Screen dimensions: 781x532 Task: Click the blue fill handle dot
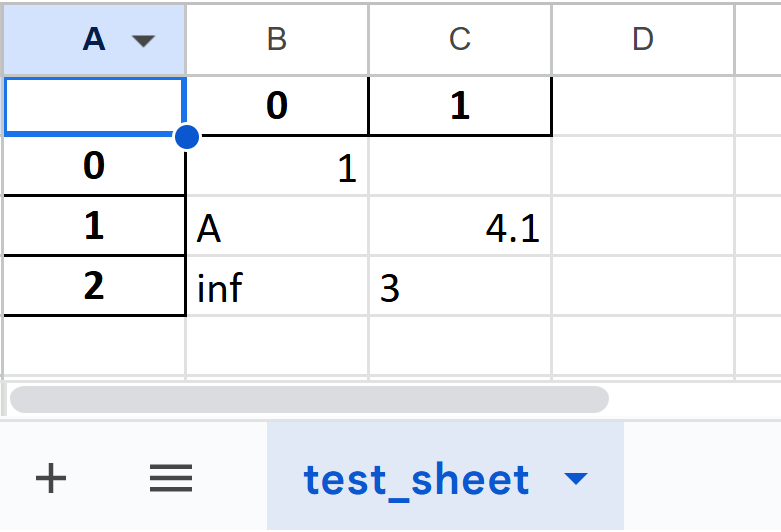[x=186, y=137]
